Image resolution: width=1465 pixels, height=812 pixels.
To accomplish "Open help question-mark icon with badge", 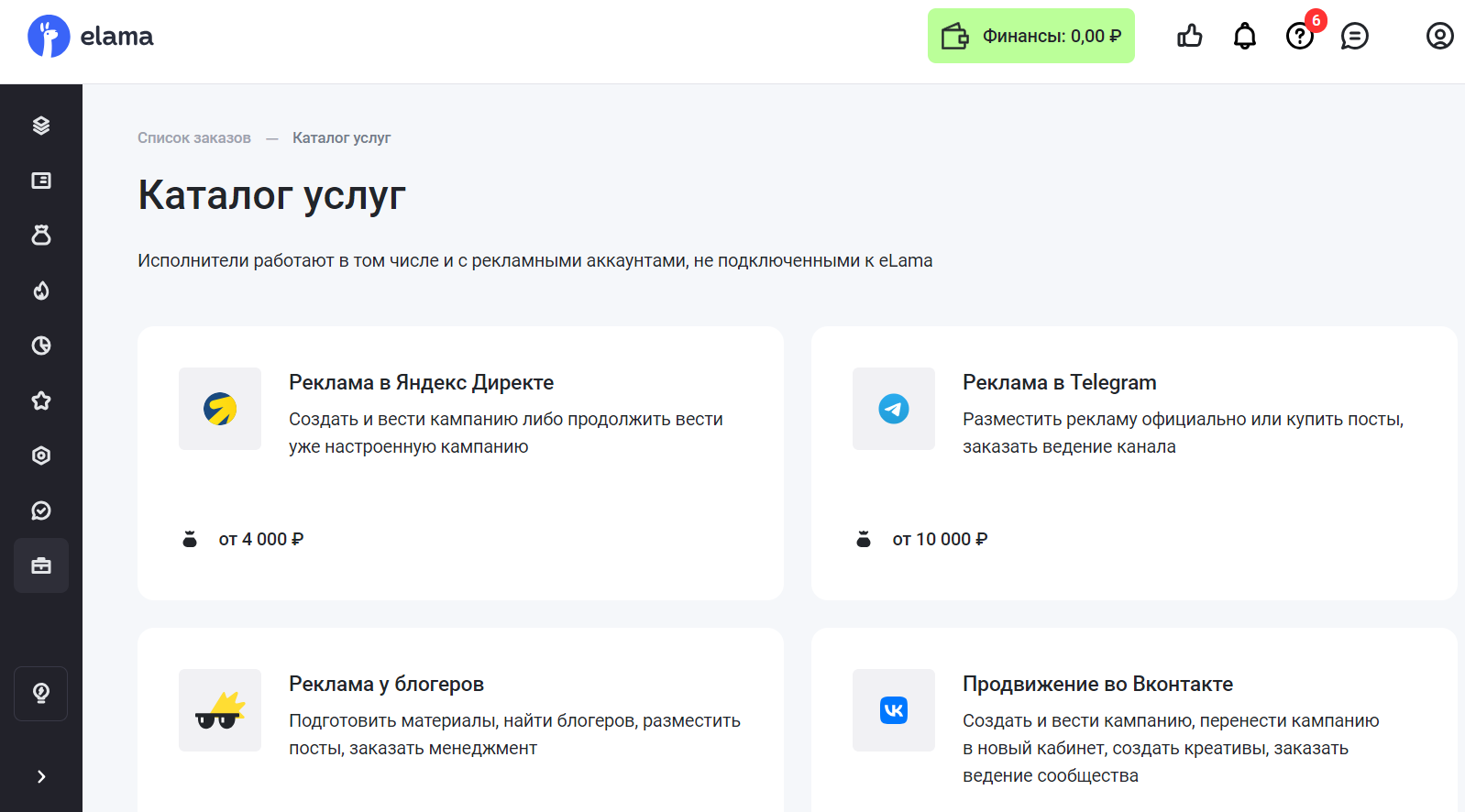I will [1300, 36].
